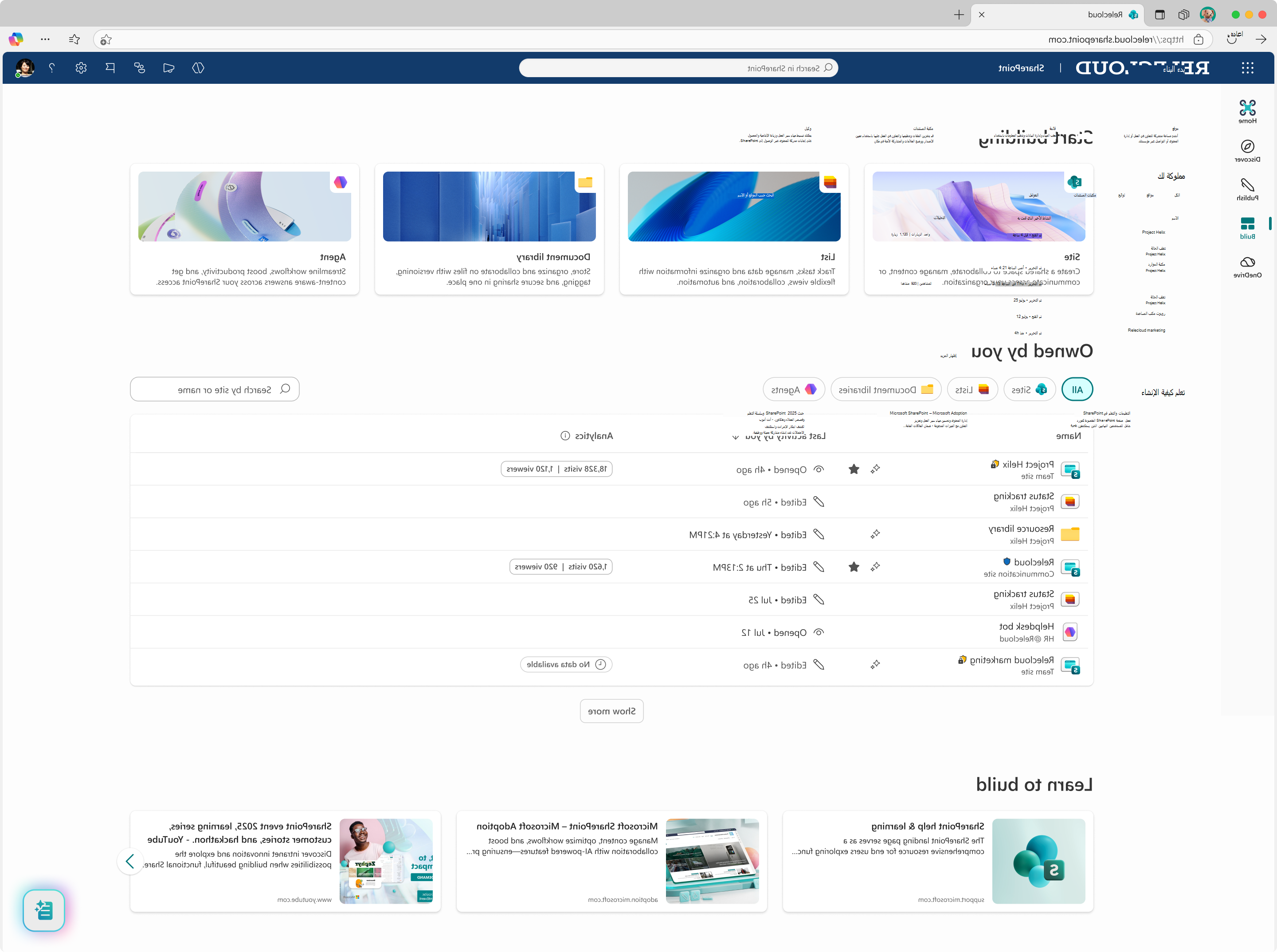The image size is (1277, 952).
Task: Select the All filter pill
Action: coord(1077,390)
